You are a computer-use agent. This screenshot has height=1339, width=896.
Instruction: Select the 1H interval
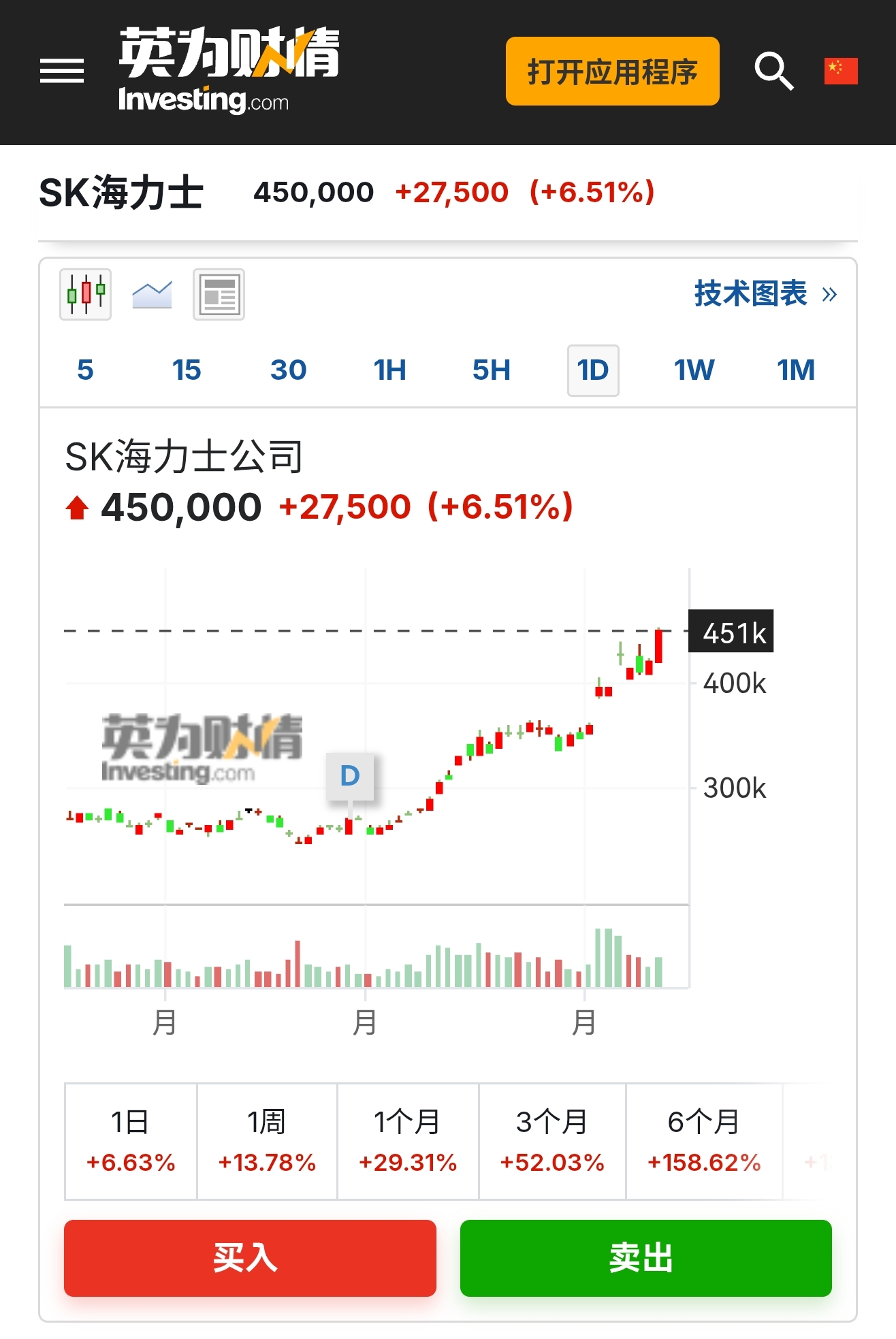[x=389, y=370]
